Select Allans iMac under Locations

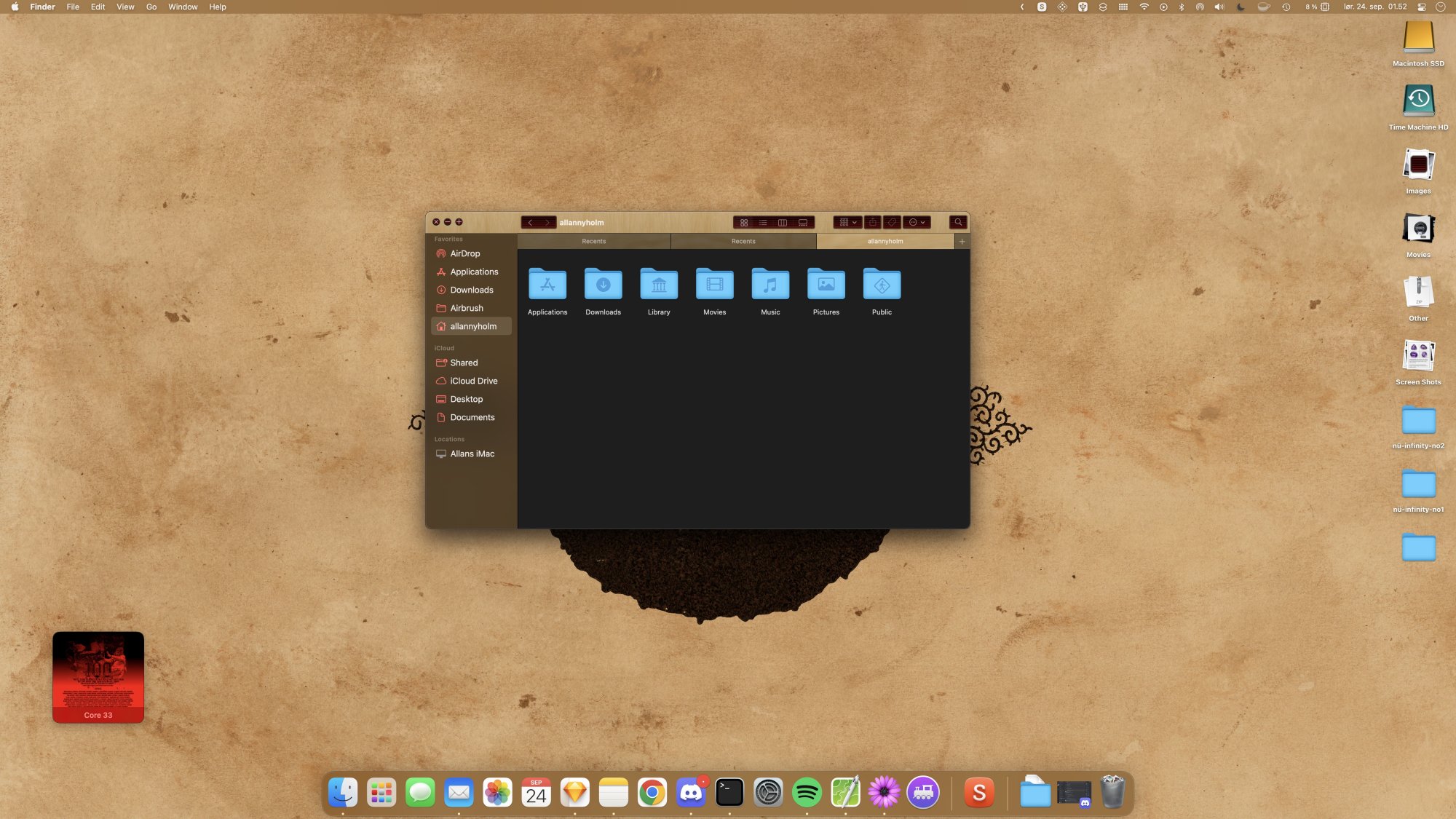click(x=472, y=454)
